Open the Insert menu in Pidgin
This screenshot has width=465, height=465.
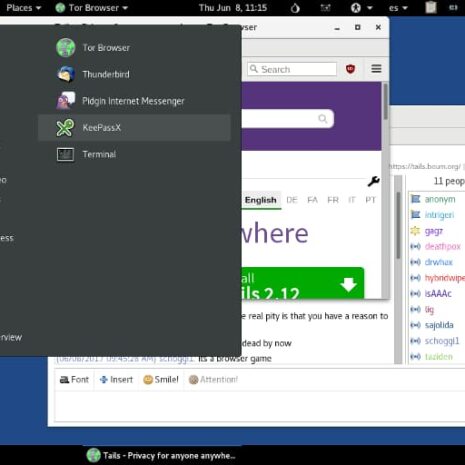pyautogui.click(x=116, y=379)
